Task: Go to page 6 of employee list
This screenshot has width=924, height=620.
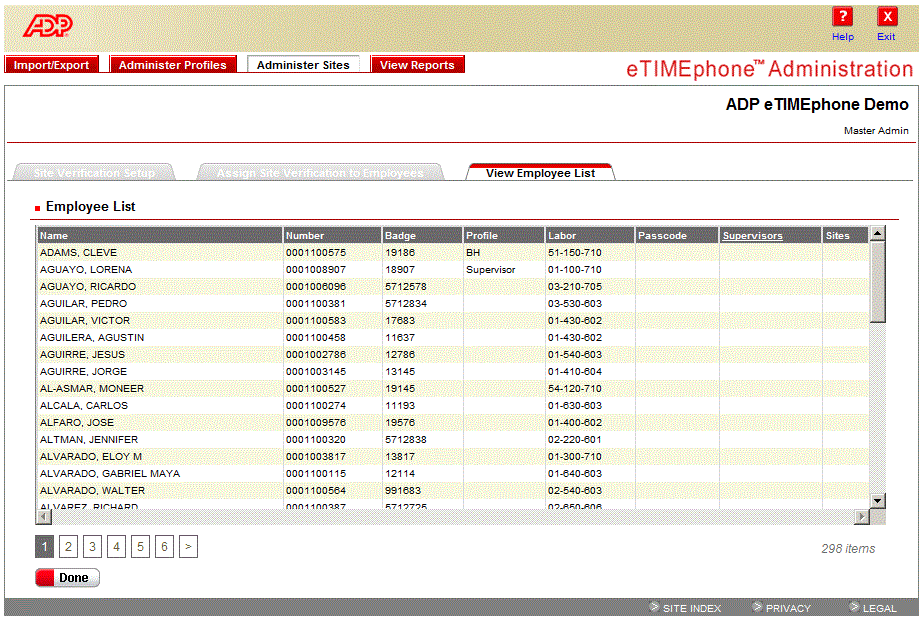Action: click(164, 546)
